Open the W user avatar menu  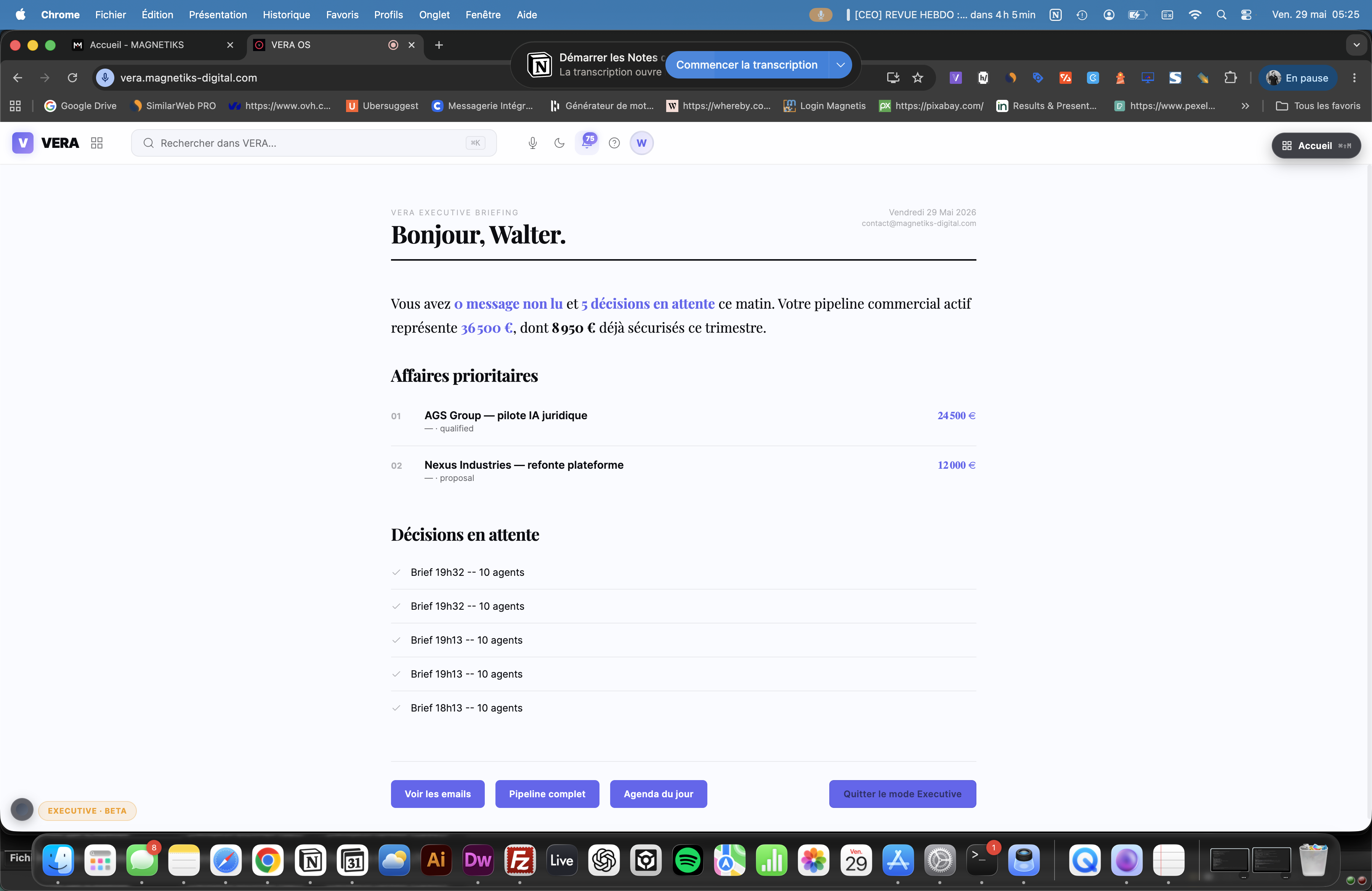[642, 143]
